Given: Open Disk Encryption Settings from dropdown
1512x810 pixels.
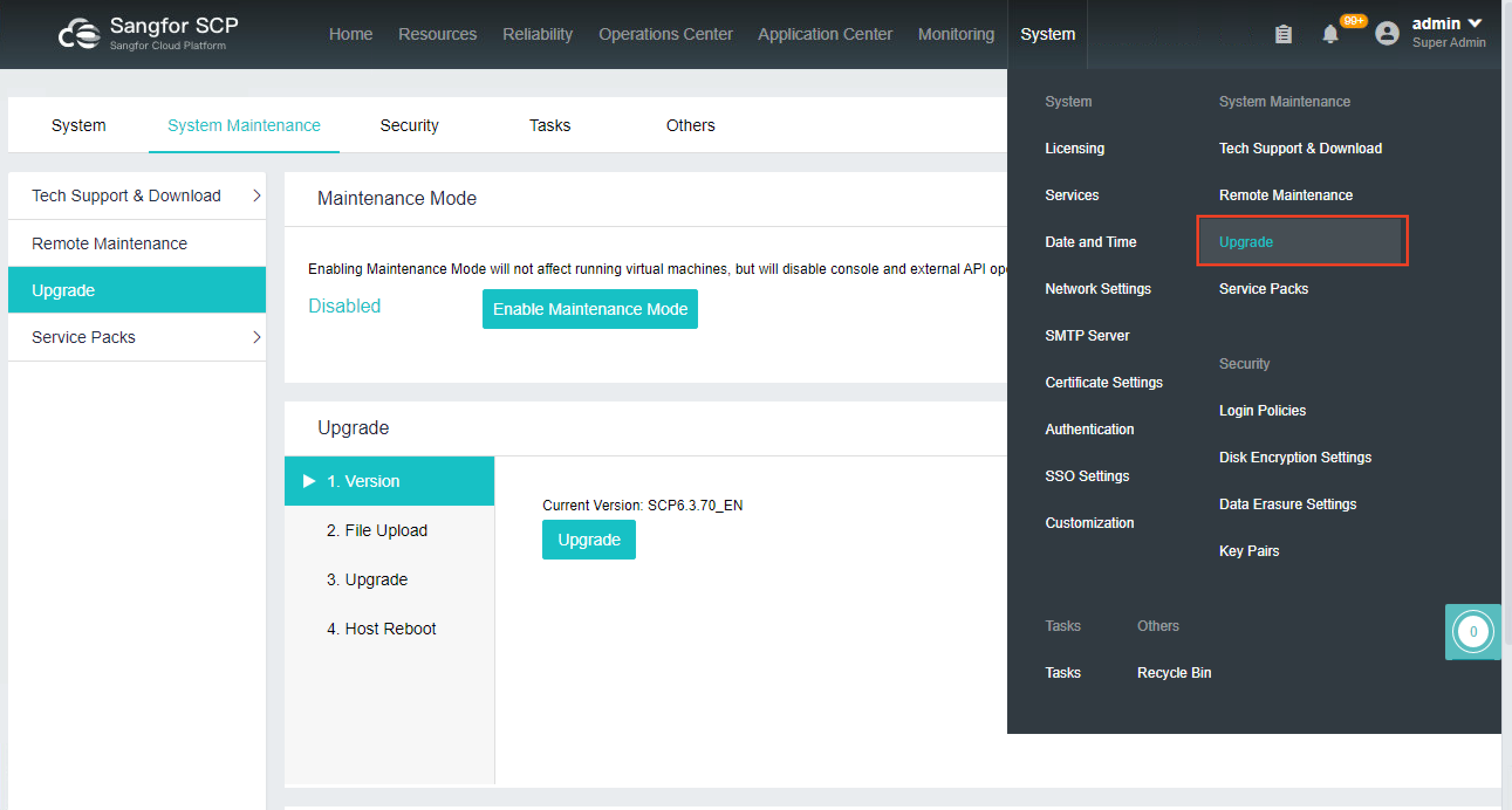Looking at the screenshot, I should [x=1295, y=458].
